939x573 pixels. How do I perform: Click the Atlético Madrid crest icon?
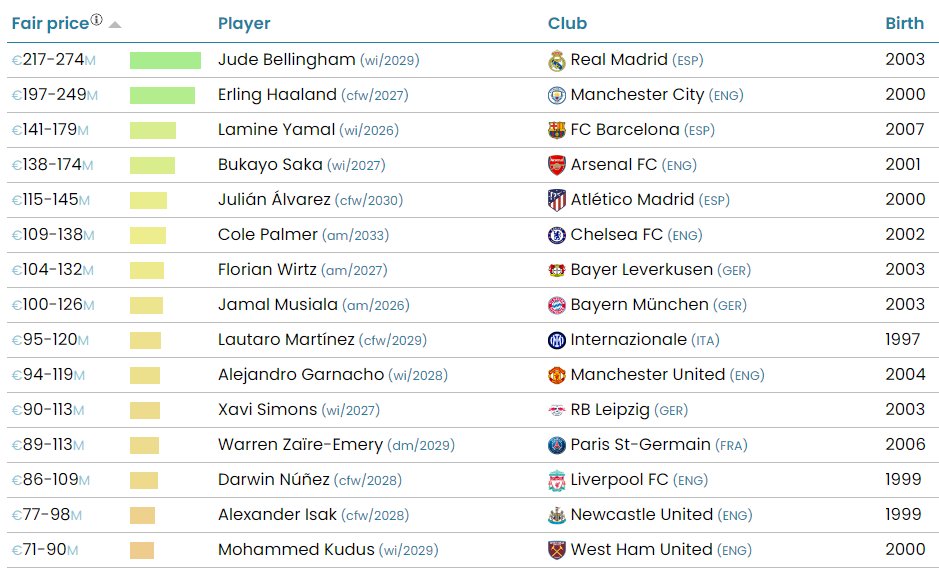click(x=556, y=200)
